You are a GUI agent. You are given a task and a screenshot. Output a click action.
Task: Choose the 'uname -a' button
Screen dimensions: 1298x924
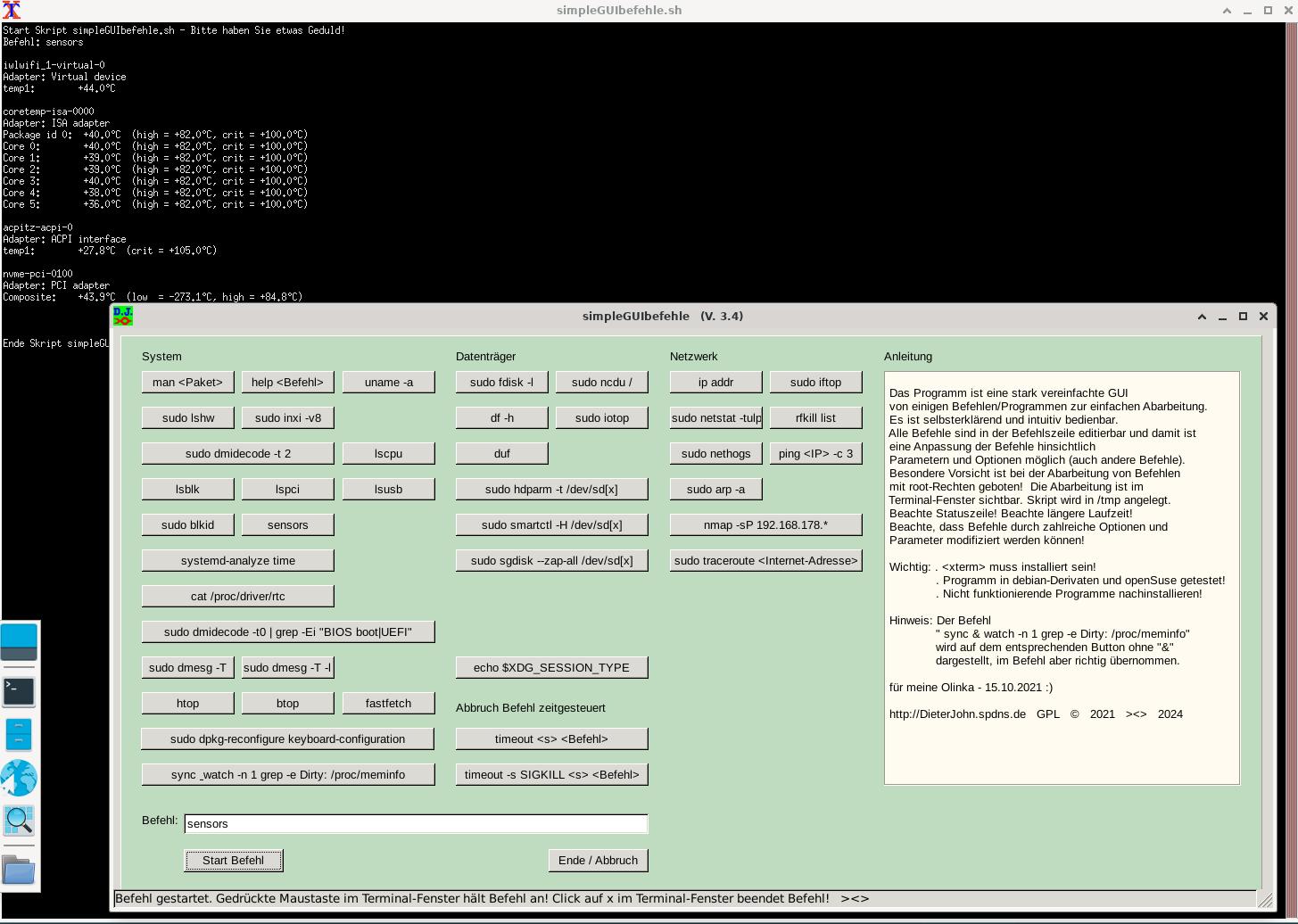click(x=389, y=382)
